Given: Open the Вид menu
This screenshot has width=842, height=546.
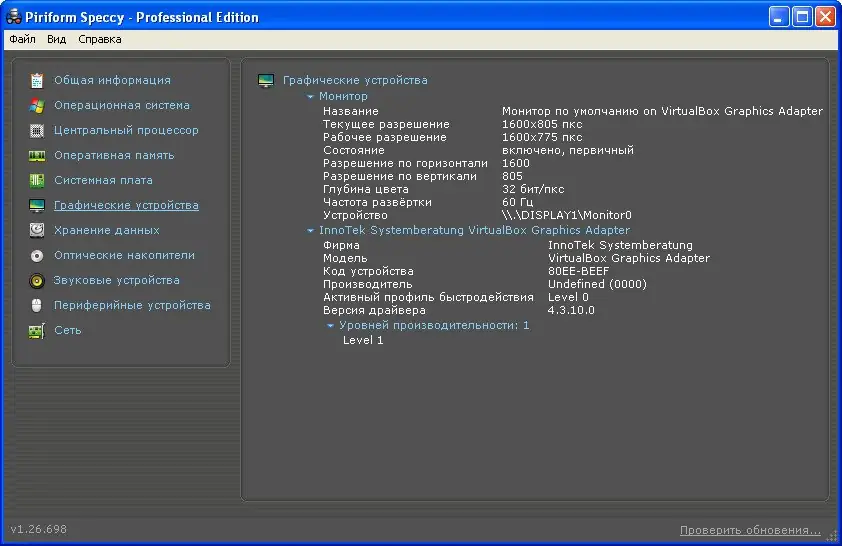Looking at the screenshot, I should pos(56,39).
